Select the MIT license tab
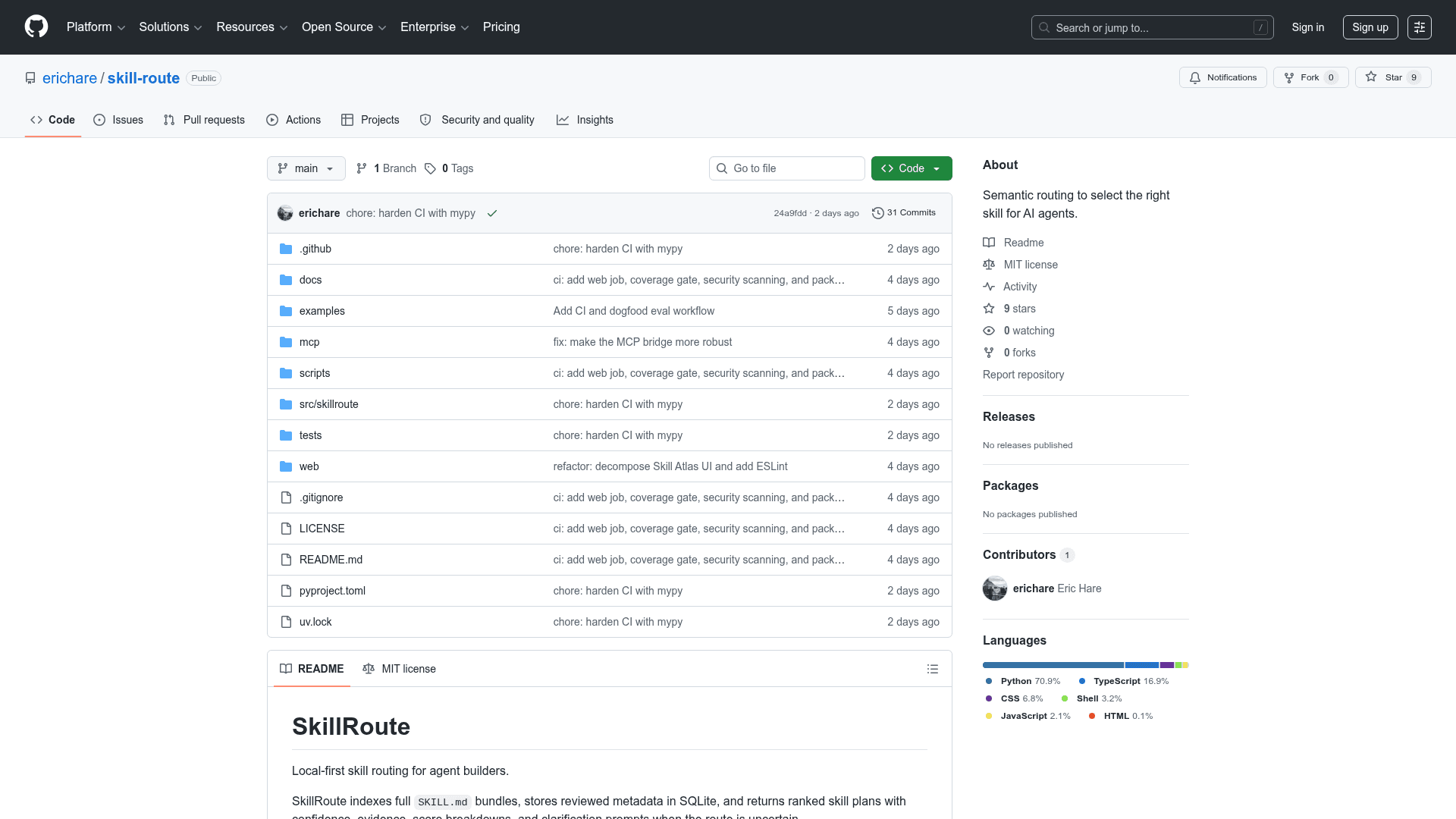This screenshot has width=1456, height=819. click(399, 669)
